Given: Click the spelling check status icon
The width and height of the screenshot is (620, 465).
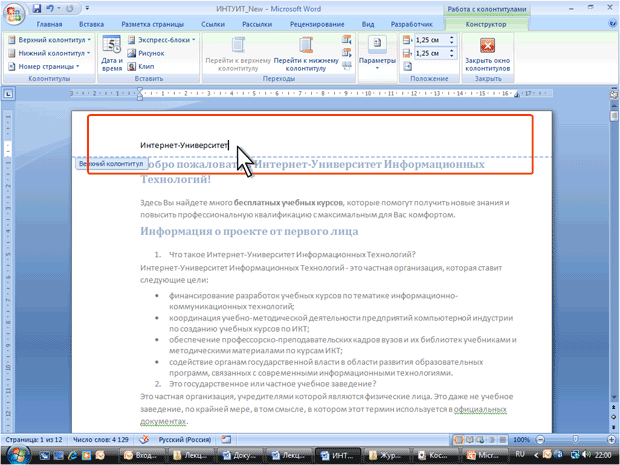Looking at the screenshot, I should click(x=144, y=439).
